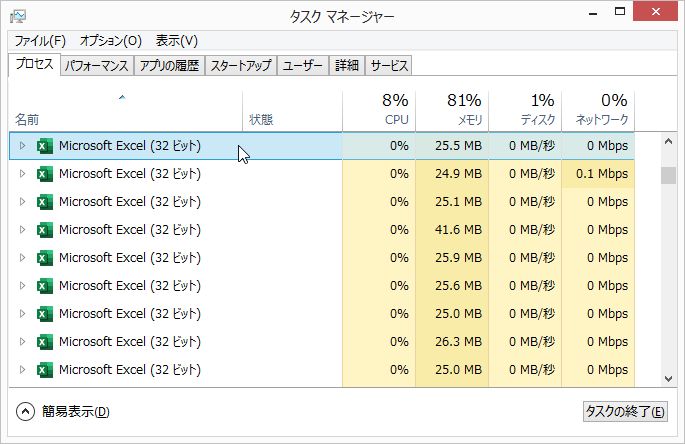Open the ファイル(F) menu

(40, 41)
